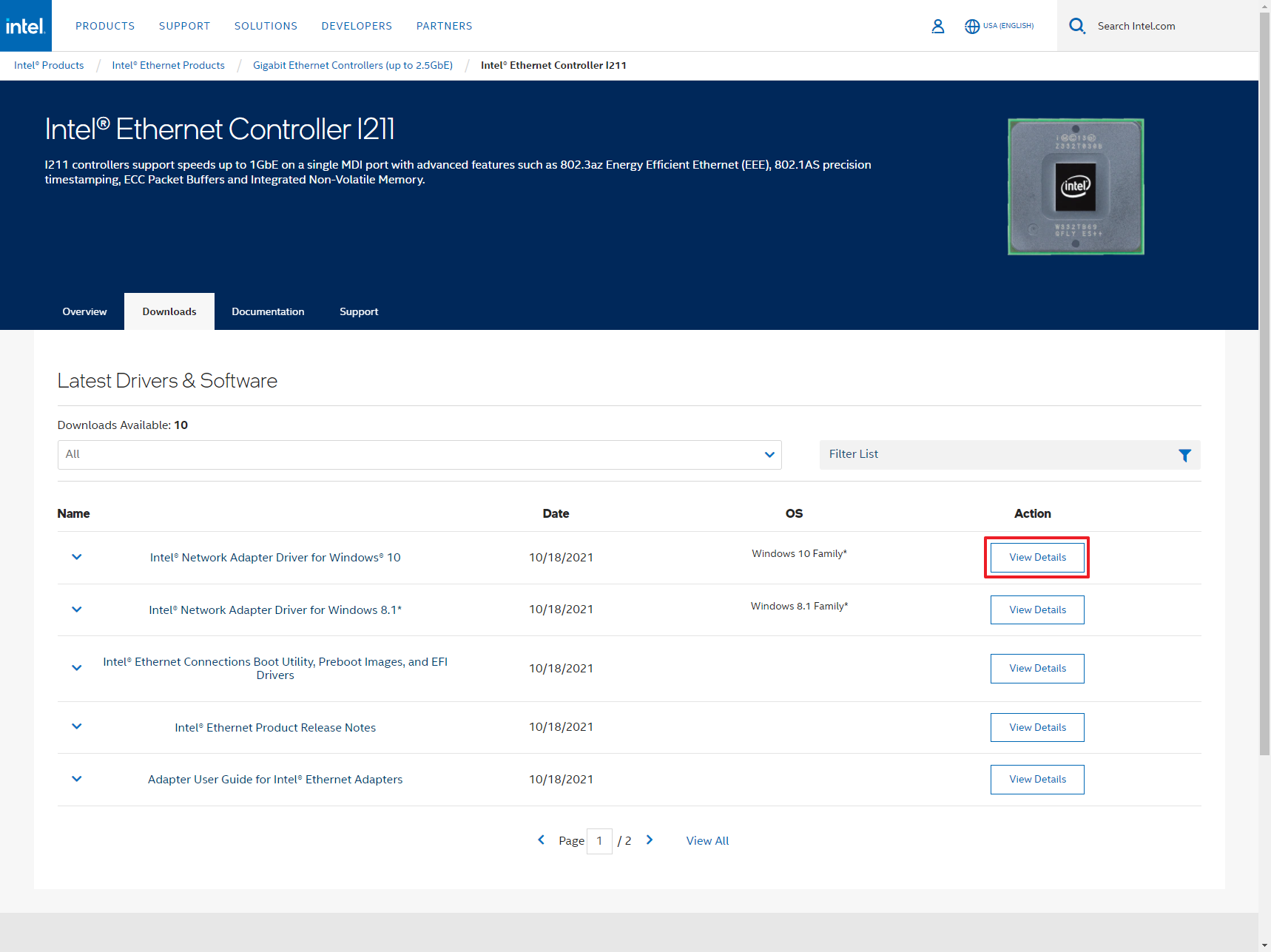Expand Adapter User Guide row chevron
The image size is (1271, 952).
pos(76,779)
